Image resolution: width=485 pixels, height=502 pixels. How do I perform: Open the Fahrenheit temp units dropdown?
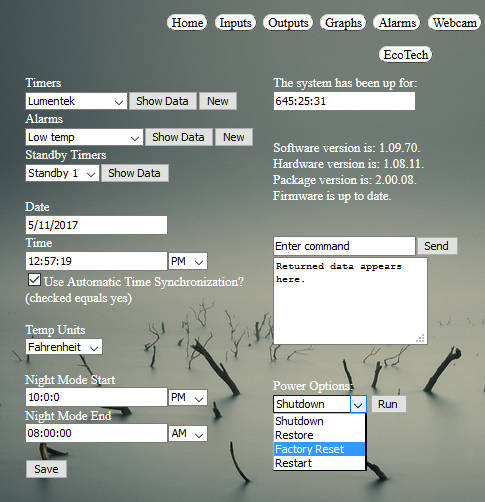point(64,347)
